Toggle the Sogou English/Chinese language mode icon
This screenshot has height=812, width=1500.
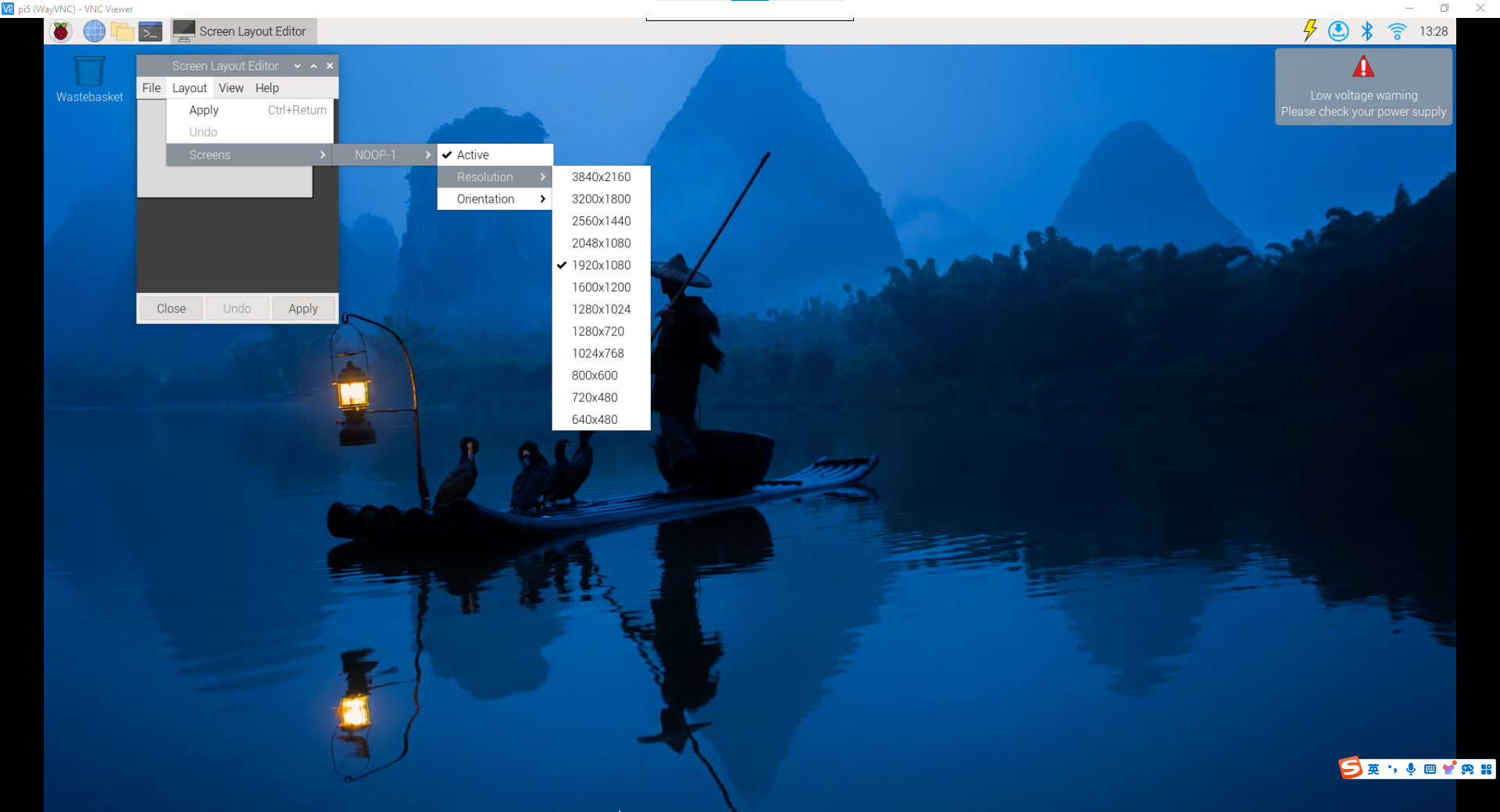click(1373, 769)
